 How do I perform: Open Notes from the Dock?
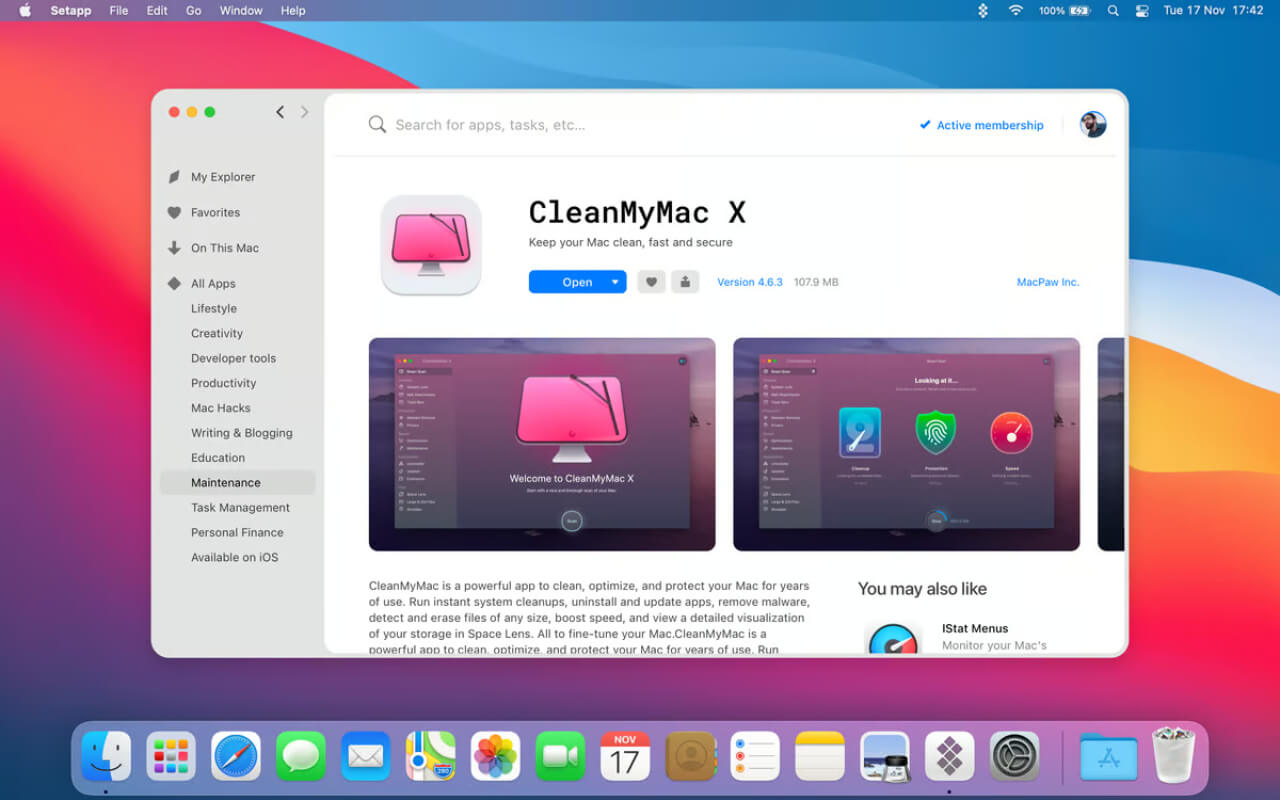pos(820,756)
